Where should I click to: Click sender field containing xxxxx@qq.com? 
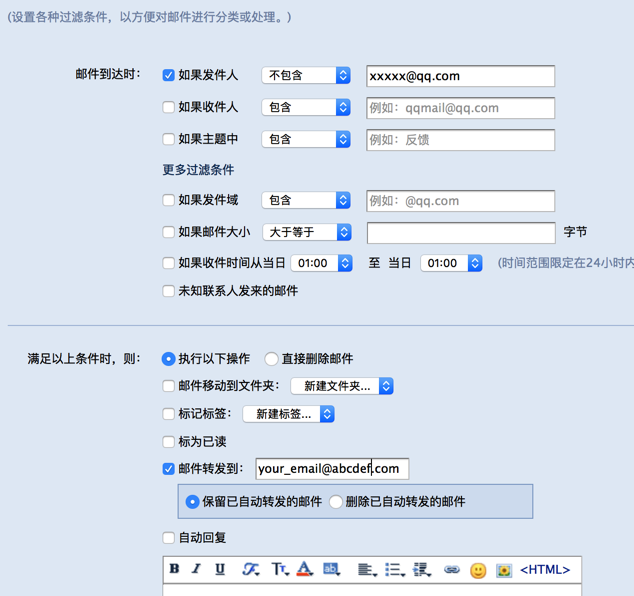(x=461, y=76)
